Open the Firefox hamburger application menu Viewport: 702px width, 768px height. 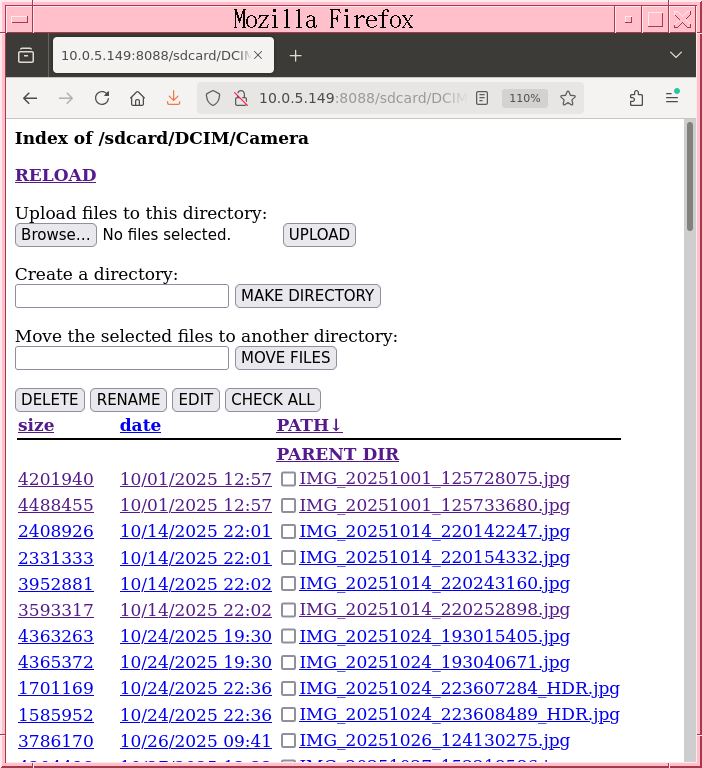click(672, 98)
